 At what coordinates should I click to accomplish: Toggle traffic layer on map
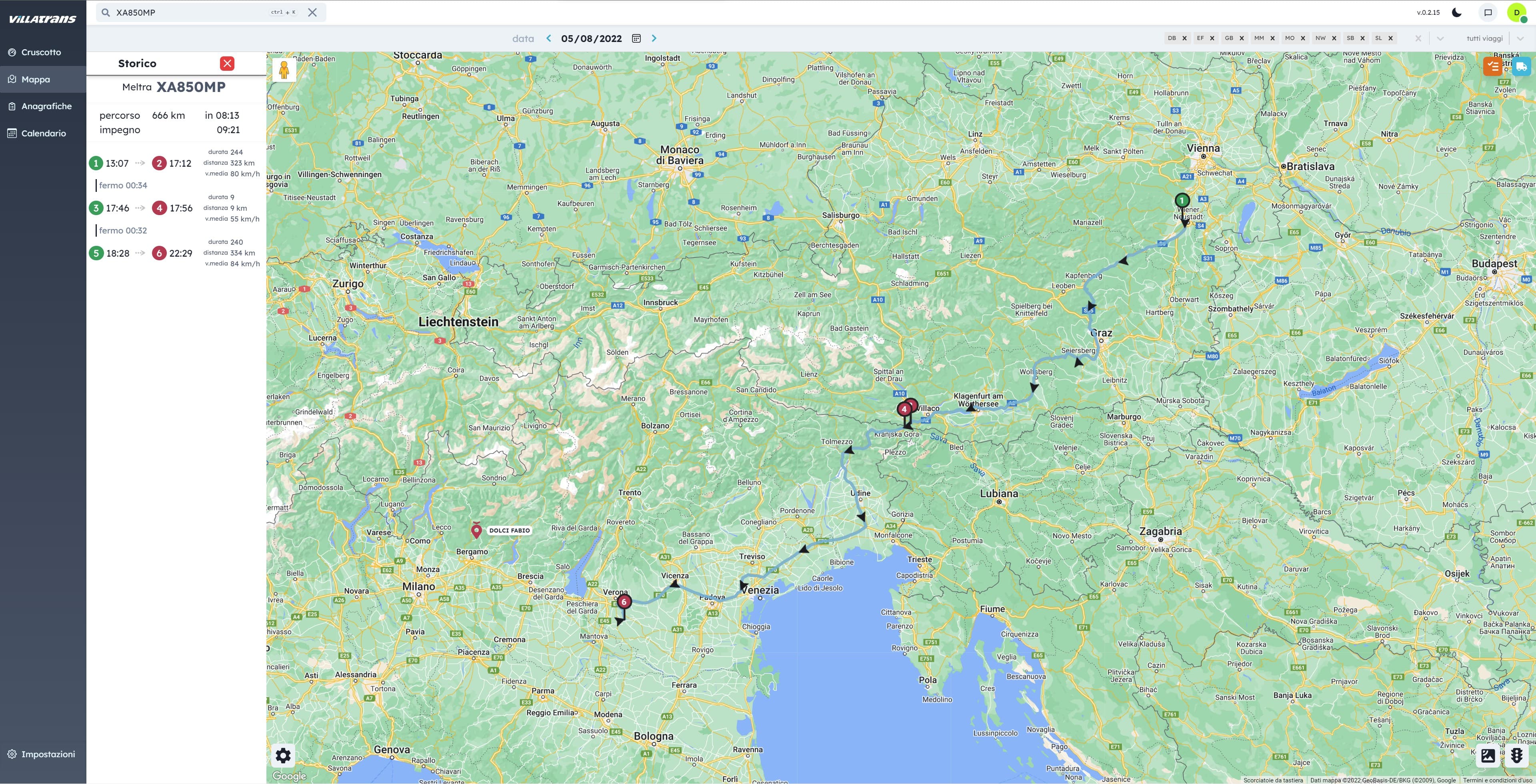pyautogui.click(x=1516, y=755)
